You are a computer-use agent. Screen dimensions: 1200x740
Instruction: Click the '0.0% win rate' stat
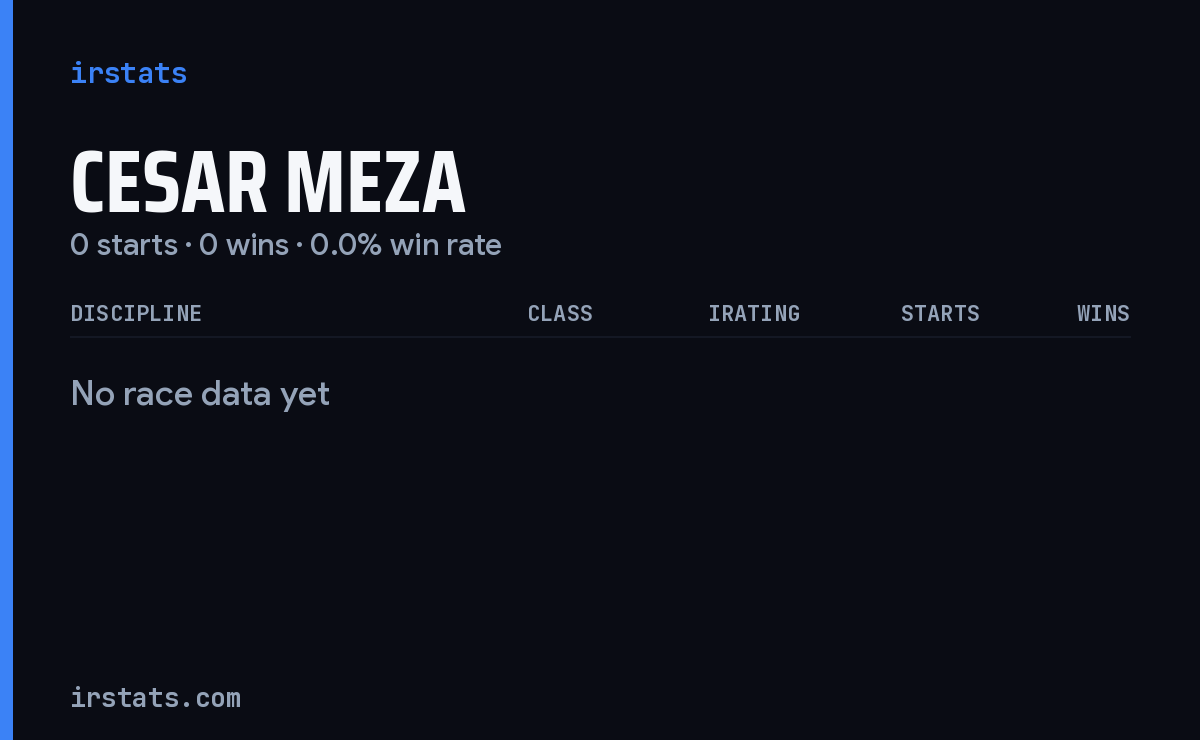click(406, 244)
